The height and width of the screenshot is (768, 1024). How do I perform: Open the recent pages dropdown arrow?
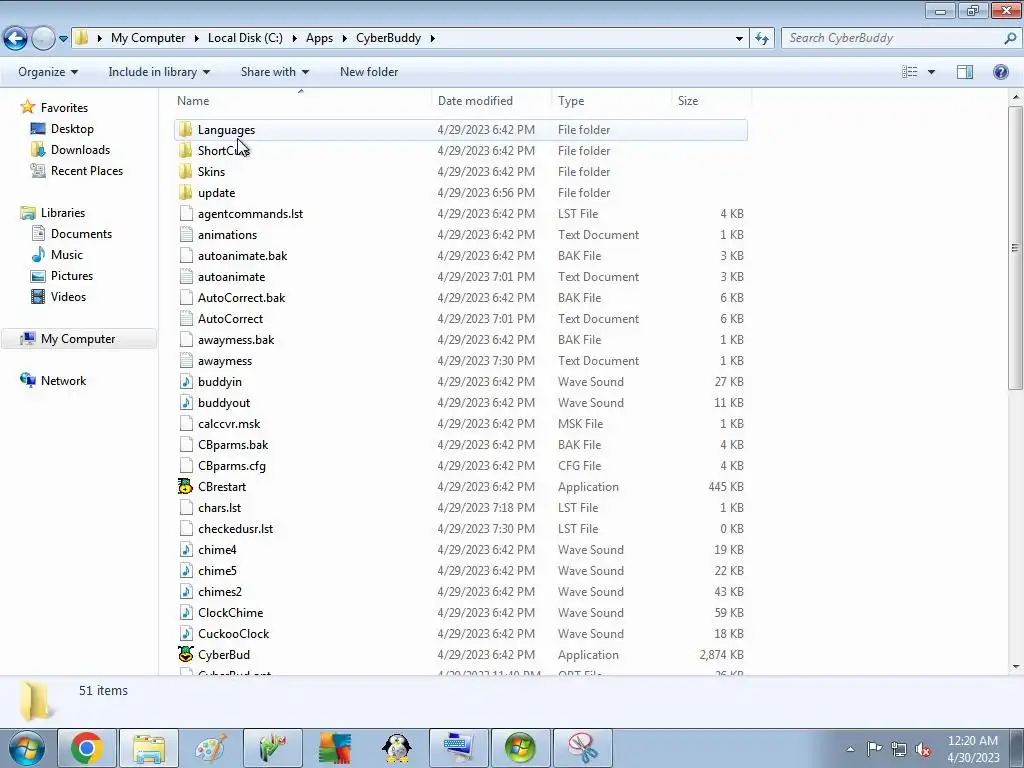click(63, 39)
